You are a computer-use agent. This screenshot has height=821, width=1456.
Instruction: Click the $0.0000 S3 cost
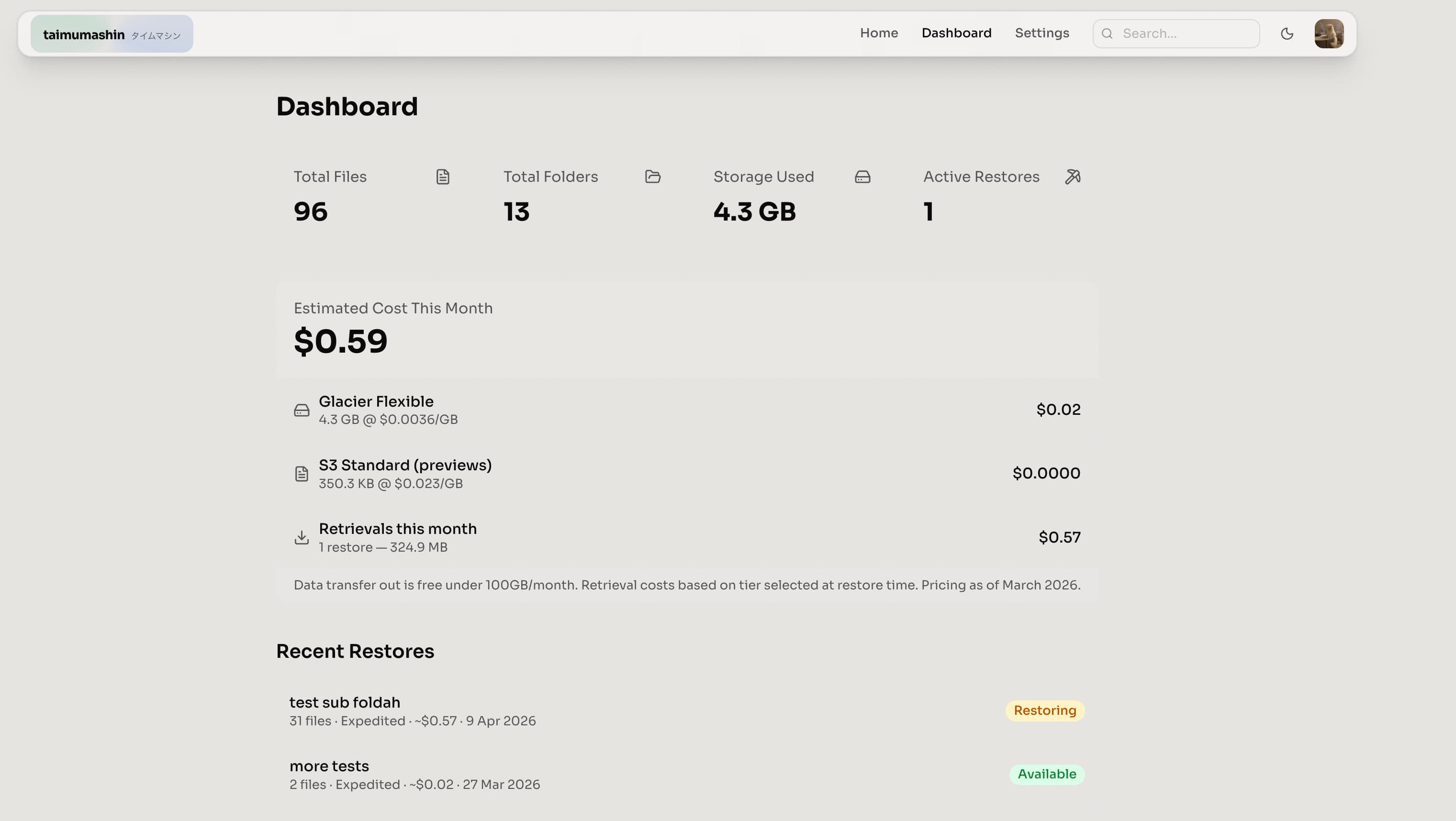[x=1046, y=473]
